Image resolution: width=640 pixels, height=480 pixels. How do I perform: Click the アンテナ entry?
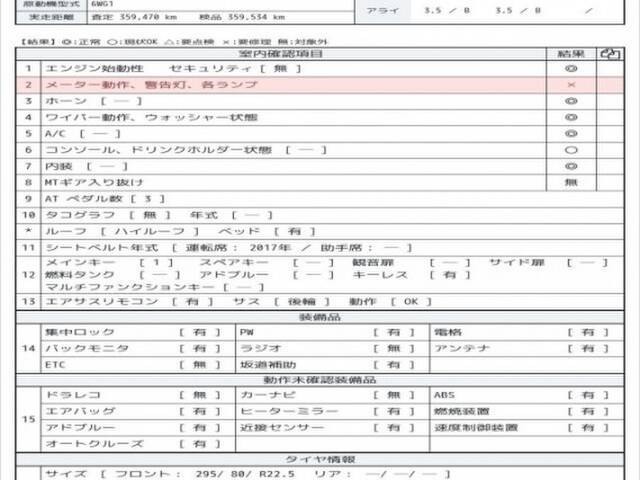tap(521, 349)
